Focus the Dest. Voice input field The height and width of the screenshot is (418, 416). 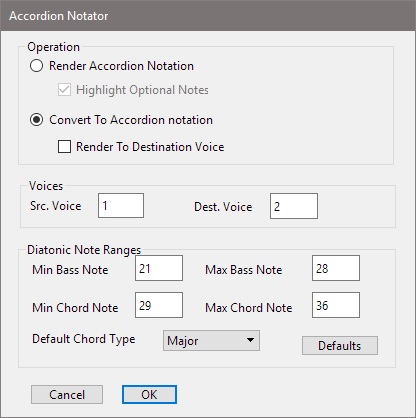pos(294,206)
